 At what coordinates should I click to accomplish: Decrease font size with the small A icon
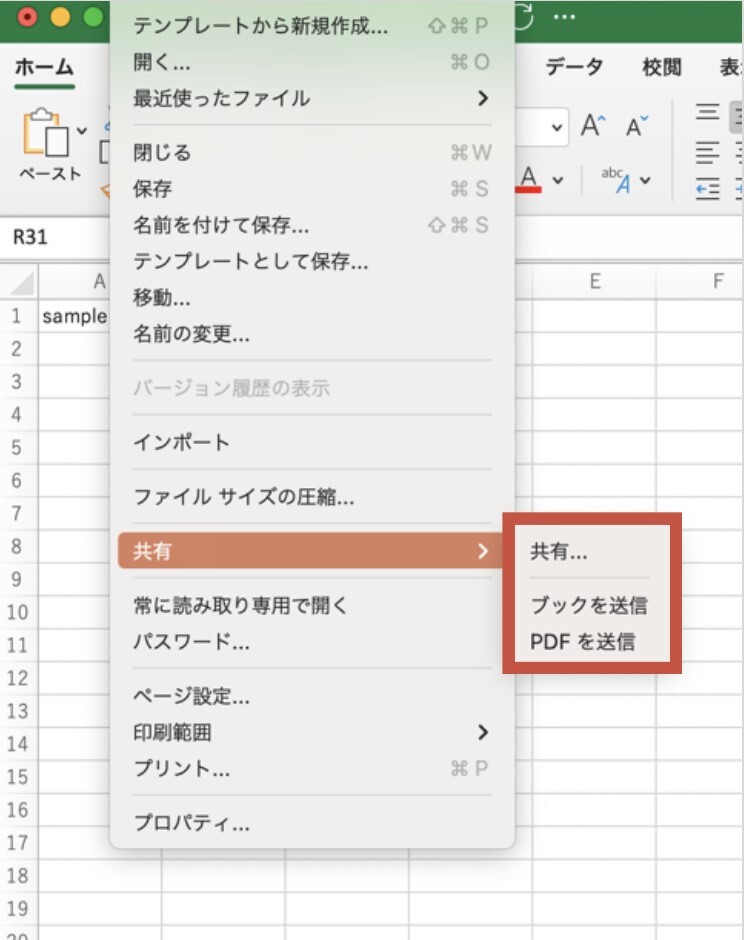click(637, 127)
